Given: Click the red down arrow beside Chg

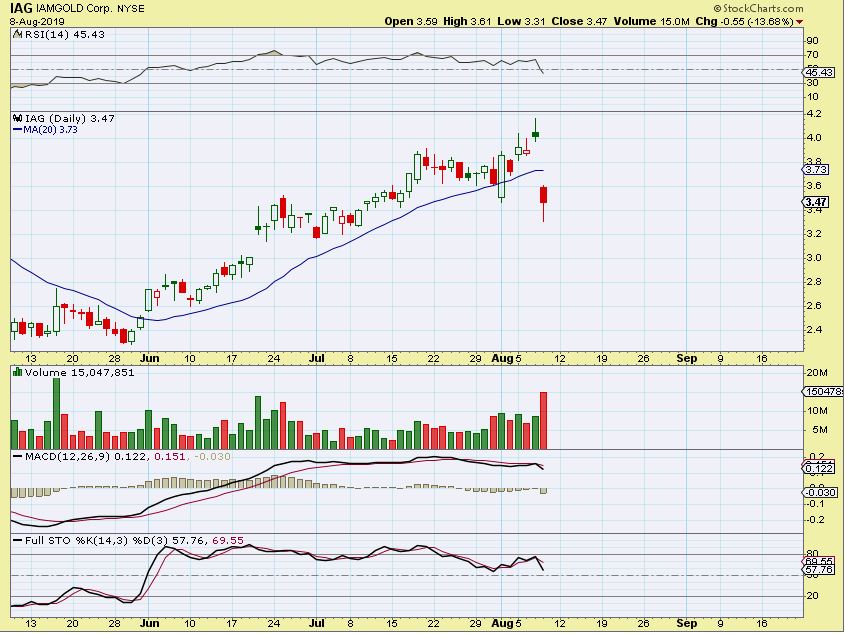Looking at the screenshot, I should 799,22.
